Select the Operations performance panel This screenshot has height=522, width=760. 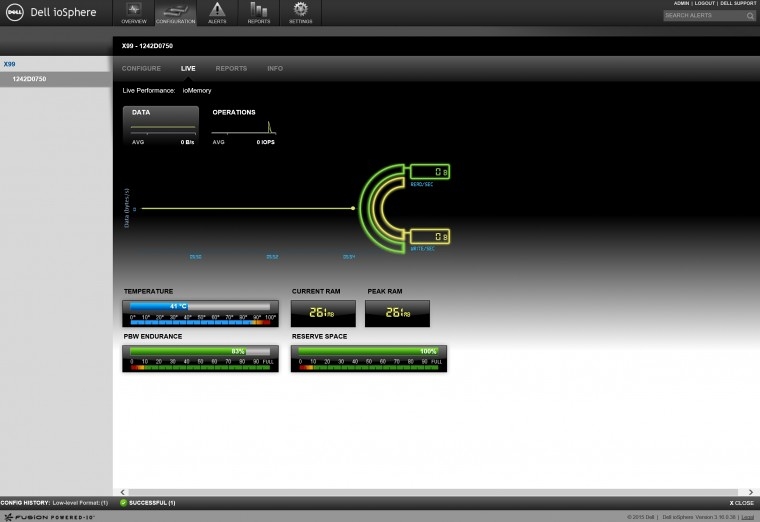(x=244, y=126)
